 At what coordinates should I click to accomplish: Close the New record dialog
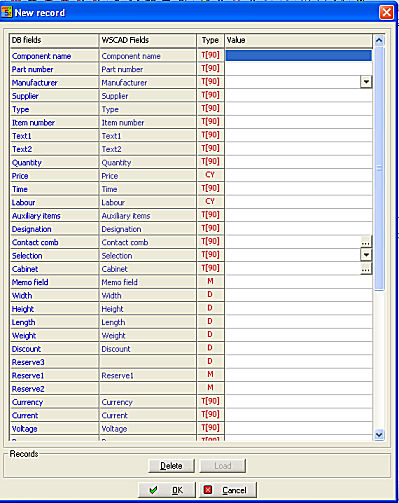(x=386, y=13)
